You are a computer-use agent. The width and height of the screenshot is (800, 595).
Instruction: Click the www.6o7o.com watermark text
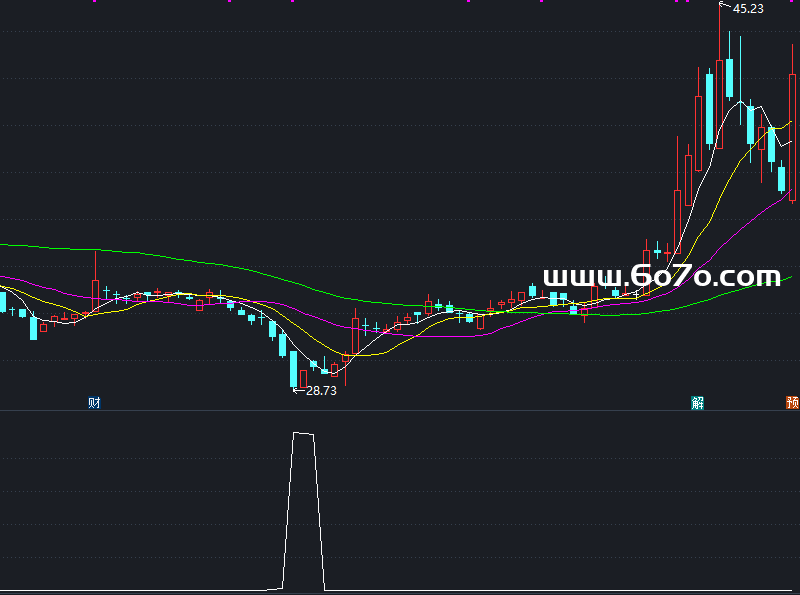click(661, 276)
